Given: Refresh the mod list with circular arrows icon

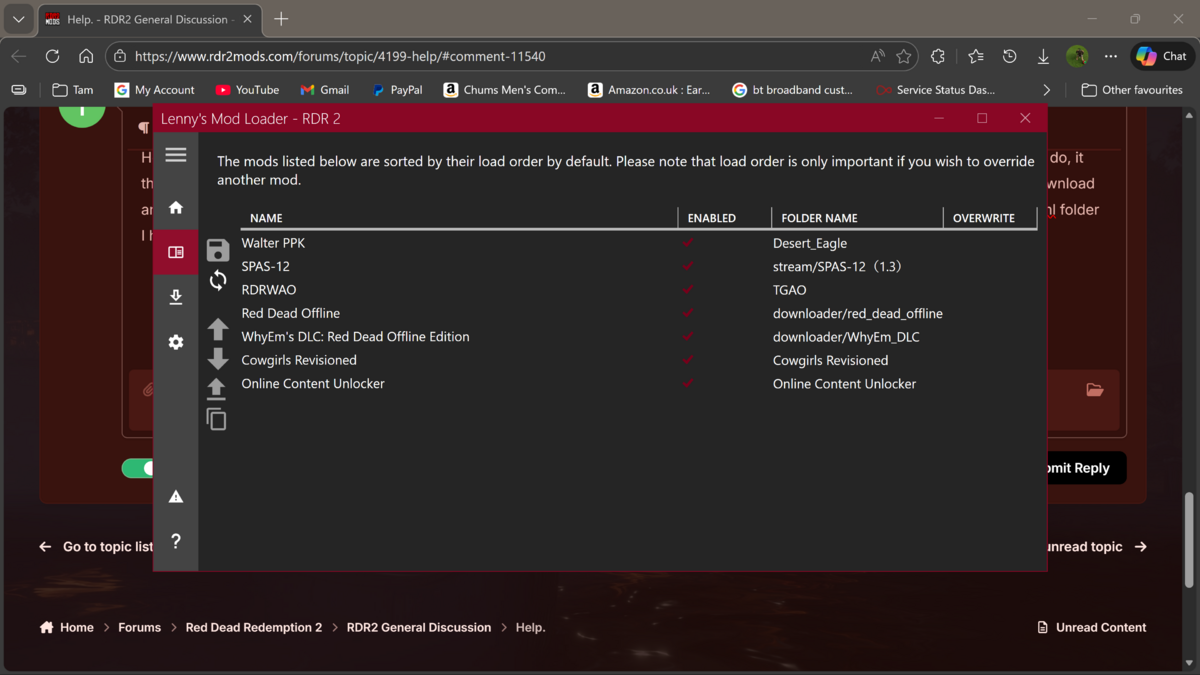Looking at the screenshot, I should click(x=217, y=280).
